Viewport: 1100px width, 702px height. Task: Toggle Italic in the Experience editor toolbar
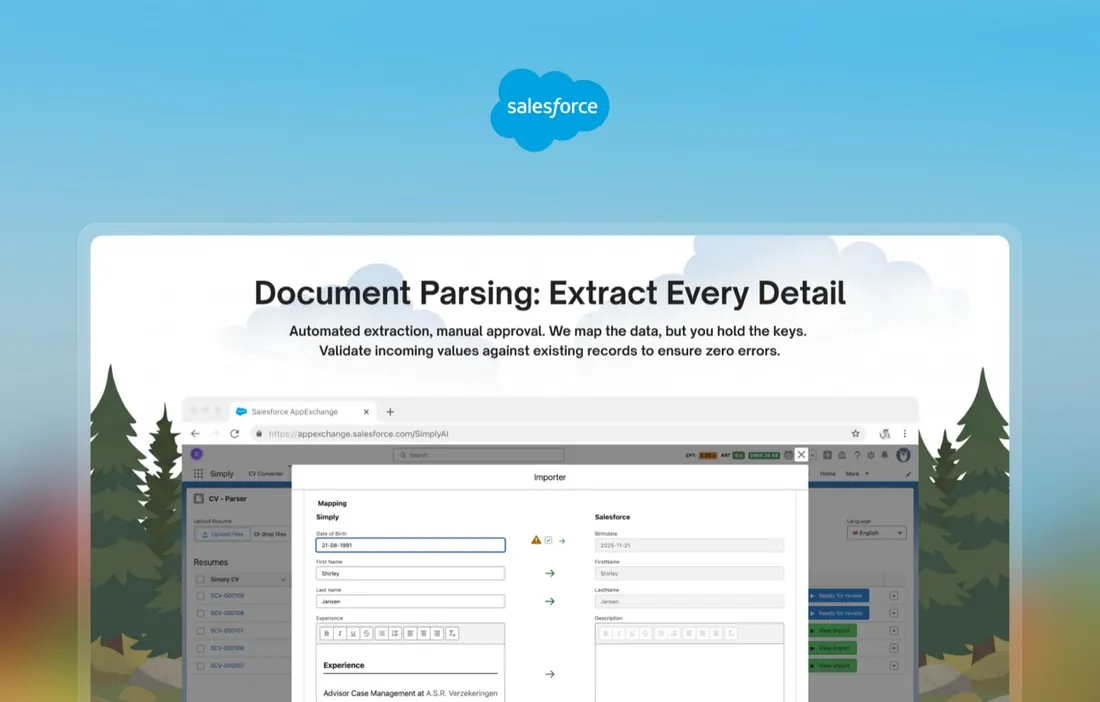click(340, 633)
